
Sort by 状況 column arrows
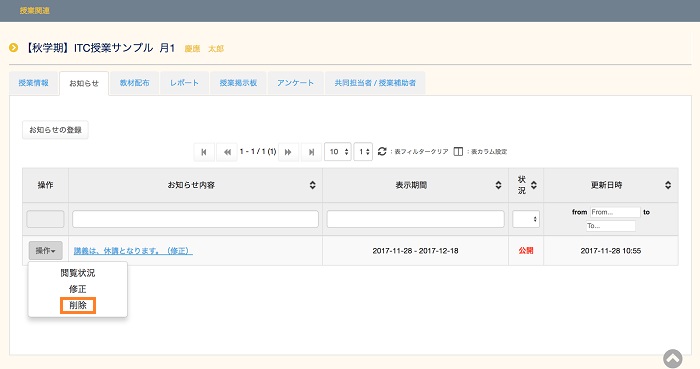pos(533,185)
